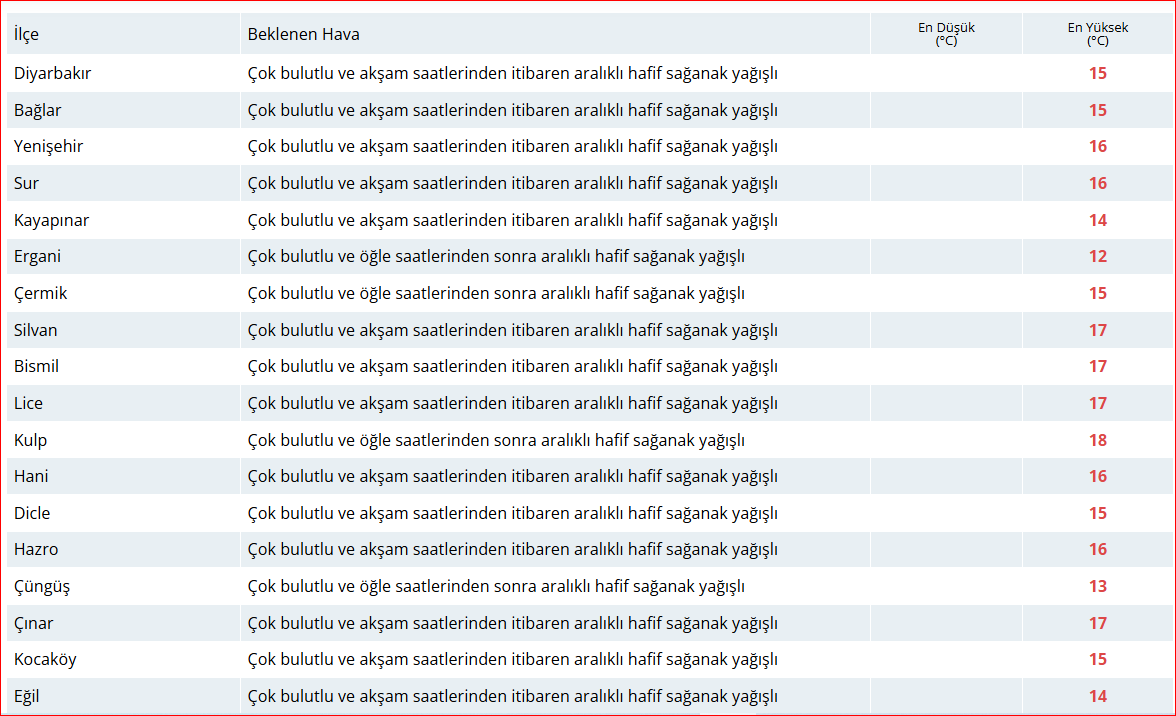Select the Diyarbakır district name
This screenshot has height=716, width=1176.
tap(53, 73)
